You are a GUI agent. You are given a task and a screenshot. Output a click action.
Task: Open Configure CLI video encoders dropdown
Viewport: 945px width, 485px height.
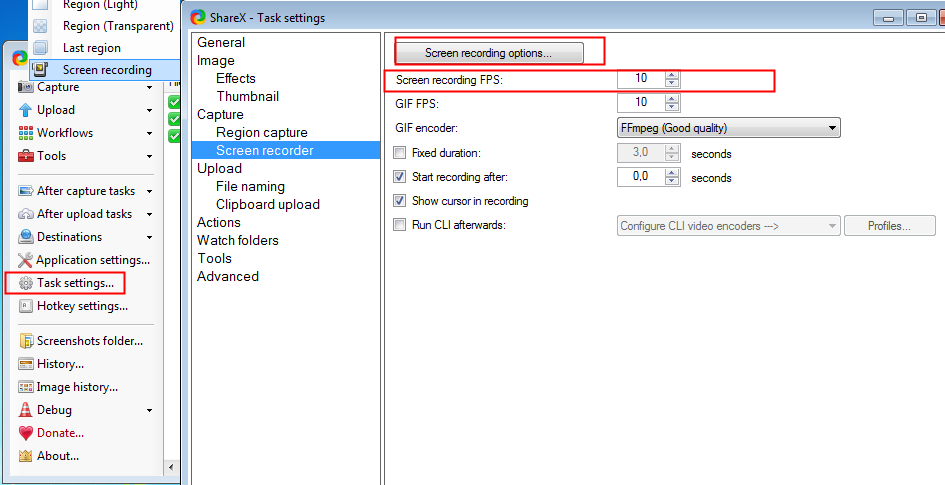[729, 226]
